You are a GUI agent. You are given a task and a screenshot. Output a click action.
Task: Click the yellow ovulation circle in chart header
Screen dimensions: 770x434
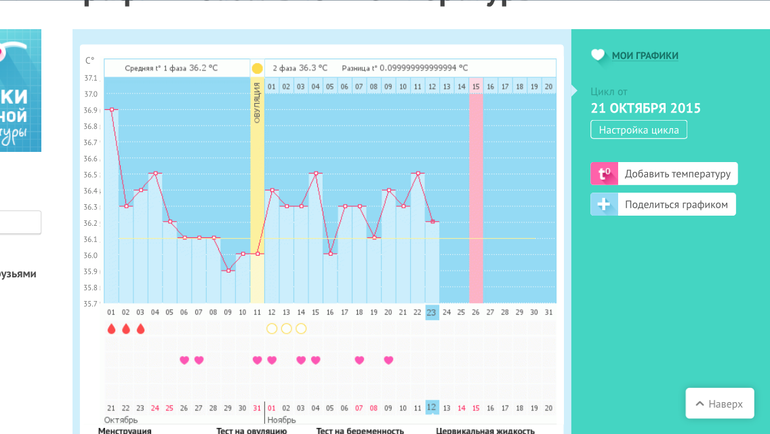257,68
